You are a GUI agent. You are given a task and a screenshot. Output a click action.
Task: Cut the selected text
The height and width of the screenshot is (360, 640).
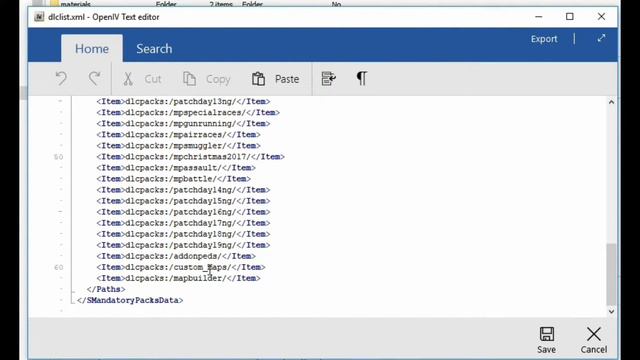coord(142,79)
